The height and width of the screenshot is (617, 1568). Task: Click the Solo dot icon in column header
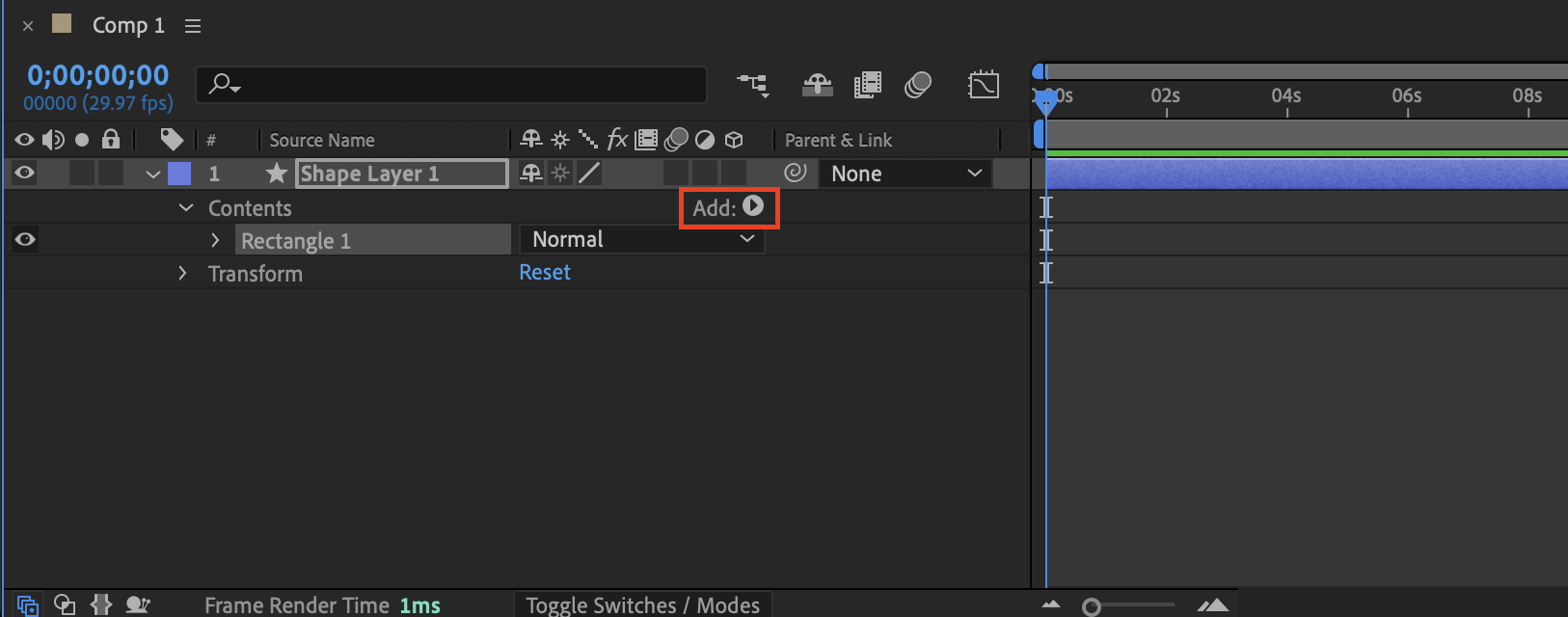[x=82, y=140]
